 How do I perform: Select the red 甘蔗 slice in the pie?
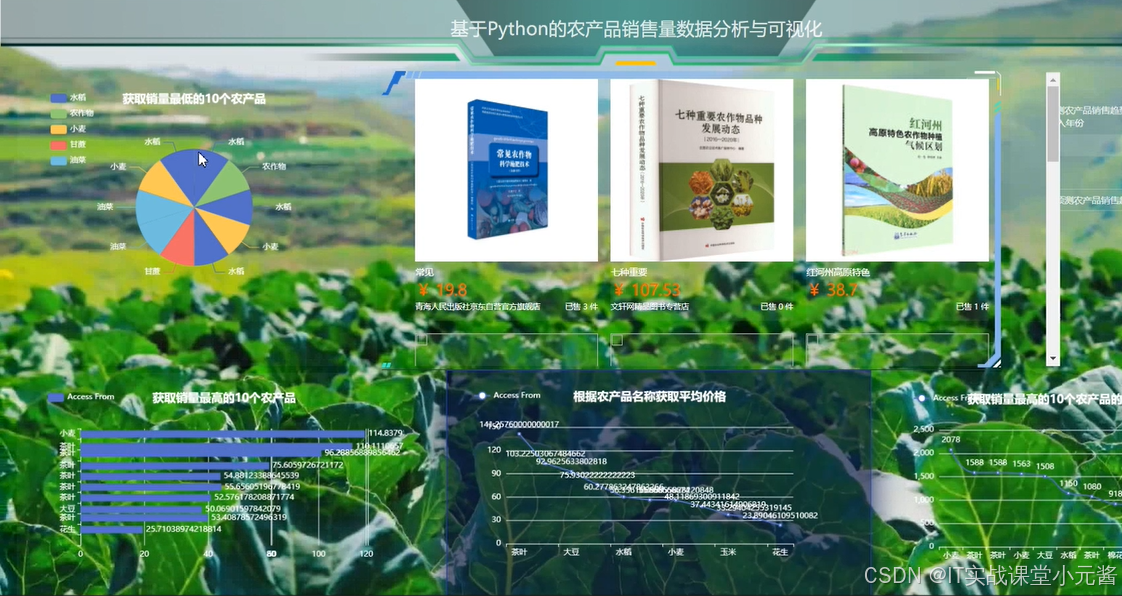179,242
